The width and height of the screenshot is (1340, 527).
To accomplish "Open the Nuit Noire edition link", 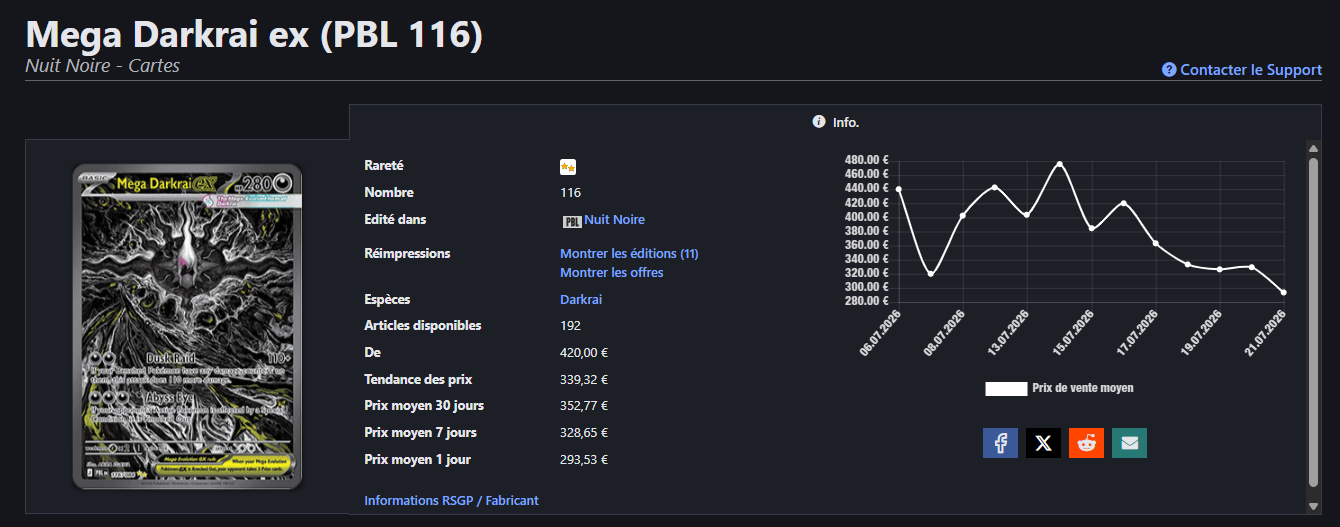I will [x=614, y=220].
